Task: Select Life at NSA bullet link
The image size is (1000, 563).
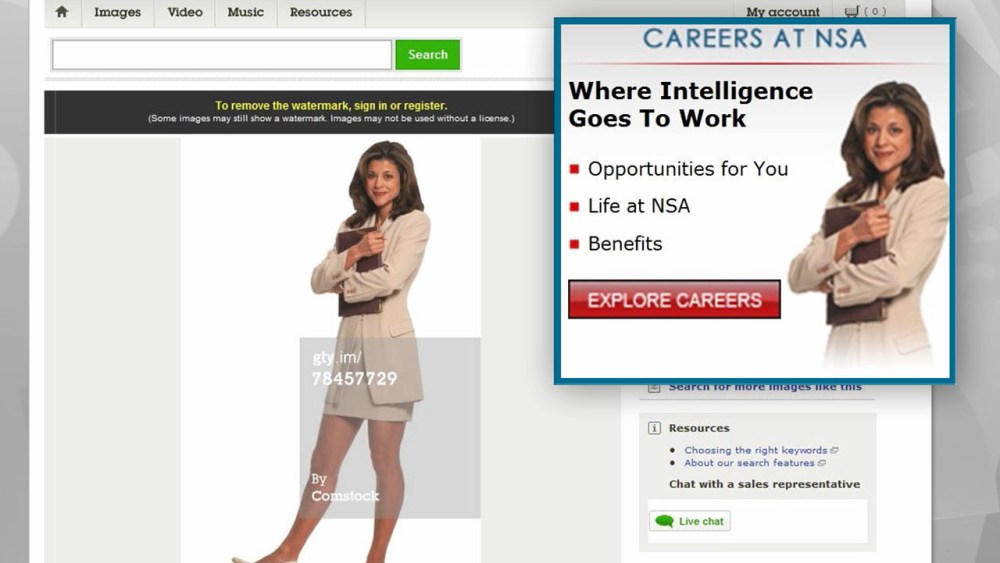Action: pyautogui.click(x=638, y=206)
